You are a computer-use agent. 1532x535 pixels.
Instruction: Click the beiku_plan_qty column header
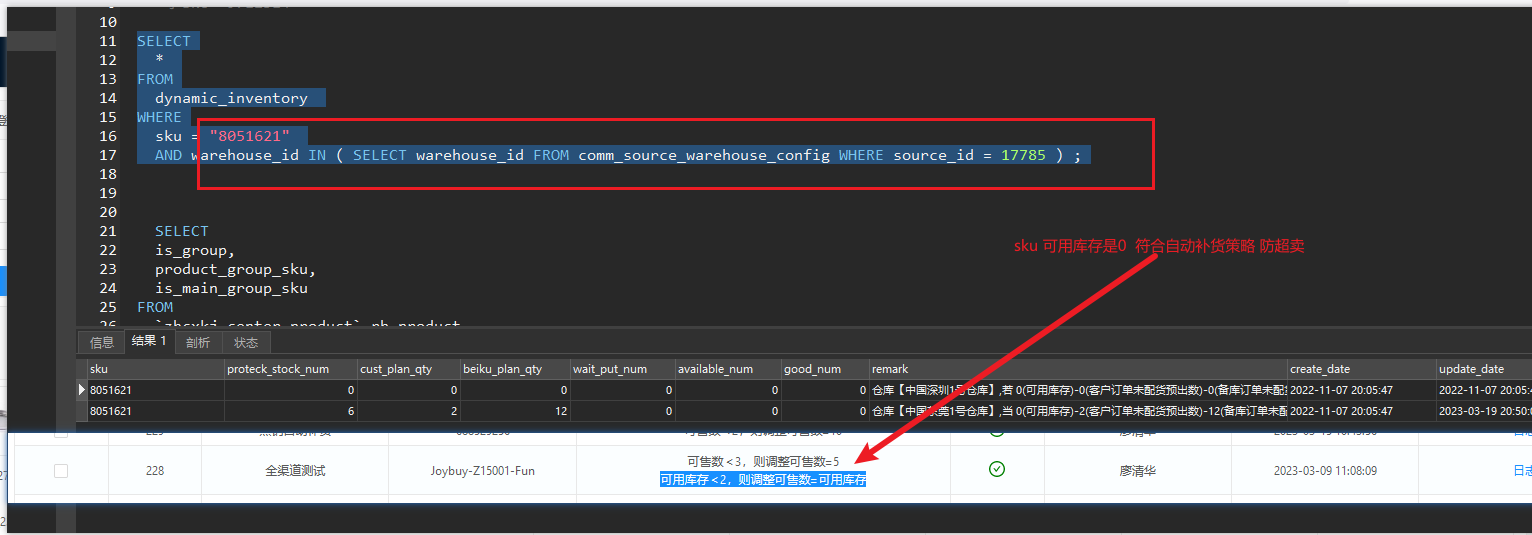(515, 369)
